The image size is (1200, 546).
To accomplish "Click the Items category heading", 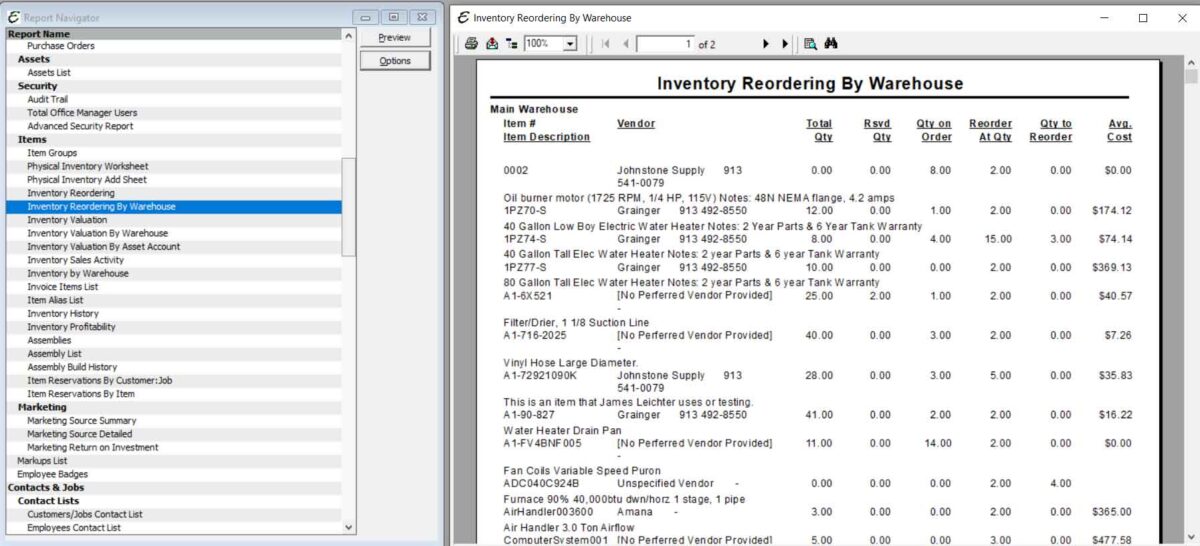I will coord(32,140).
